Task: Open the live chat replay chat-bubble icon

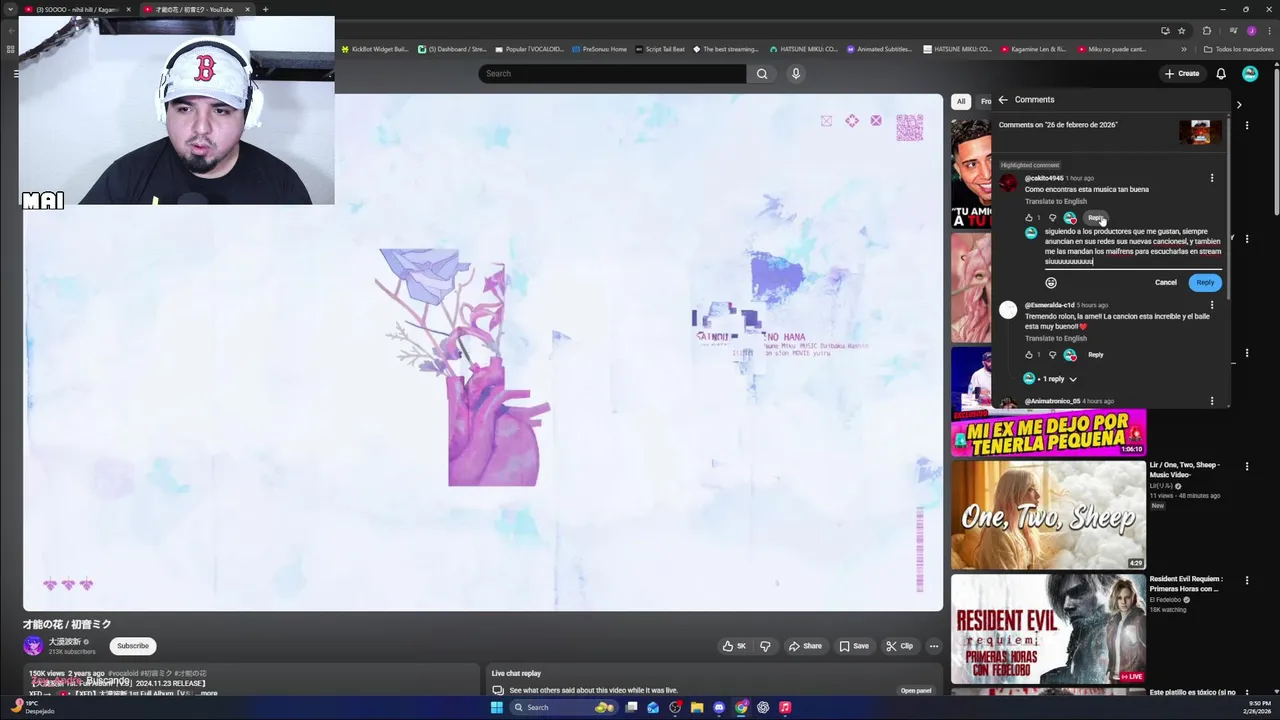Action: click(x=498, y=690)
